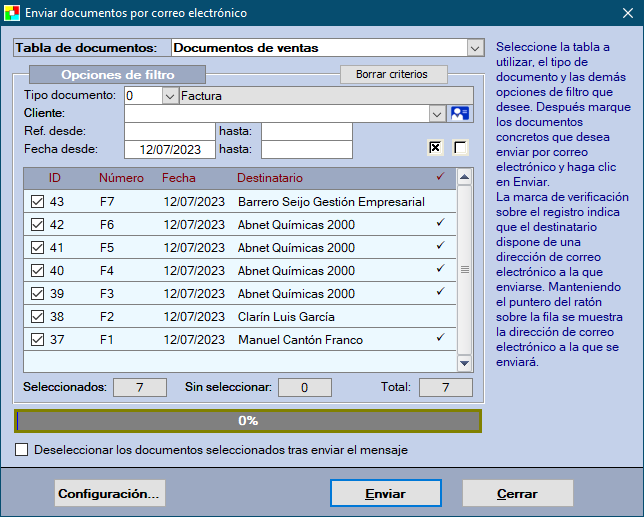Open the Tipo documento dropdown
This screenshot has height=517, width=644.
[x=170, y=96]
